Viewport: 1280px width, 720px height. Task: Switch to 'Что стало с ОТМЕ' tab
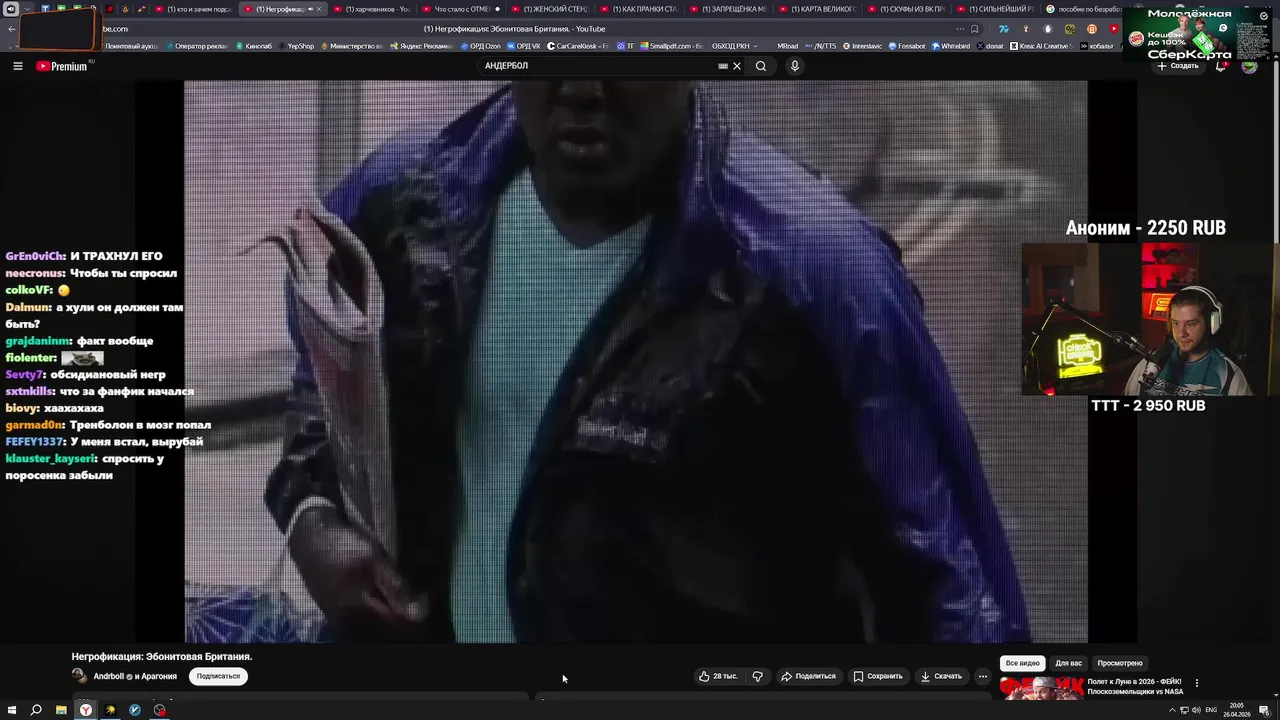461,9
